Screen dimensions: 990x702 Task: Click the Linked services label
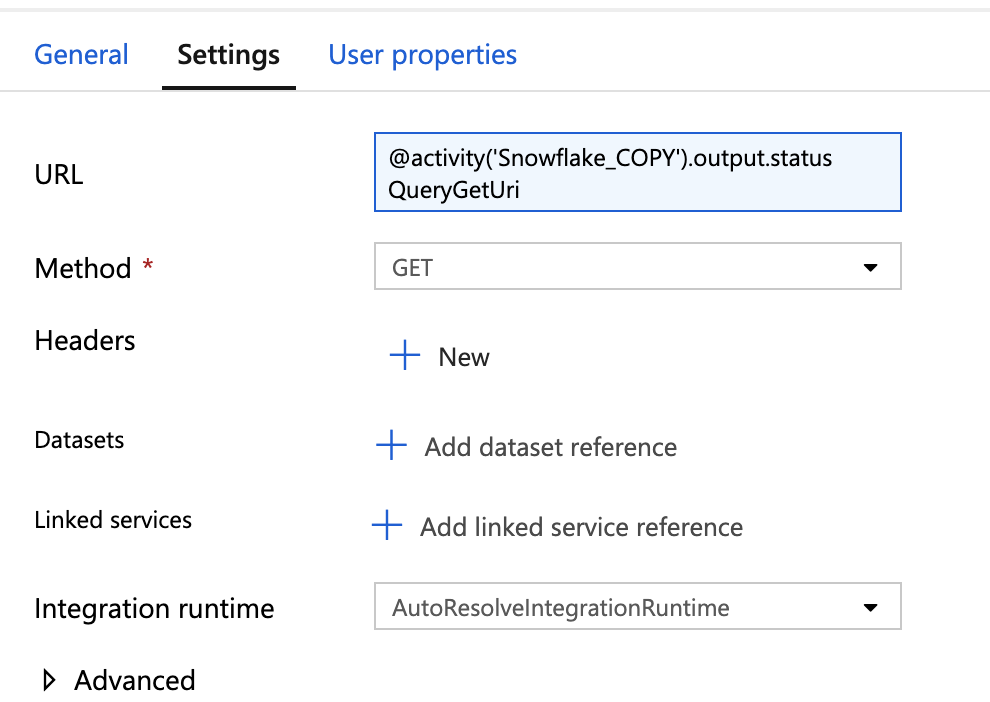(x=113, y=520)
